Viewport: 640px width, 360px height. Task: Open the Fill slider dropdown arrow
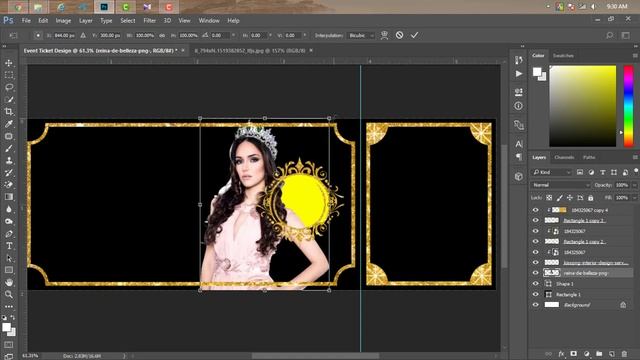[x=634, y=198]
